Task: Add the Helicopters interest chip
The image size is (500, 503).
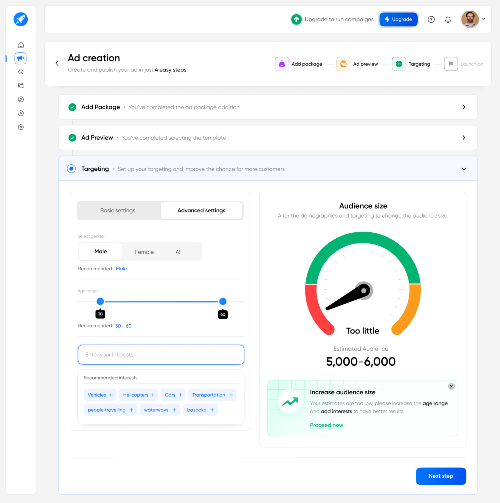Action: click(138, 395)
